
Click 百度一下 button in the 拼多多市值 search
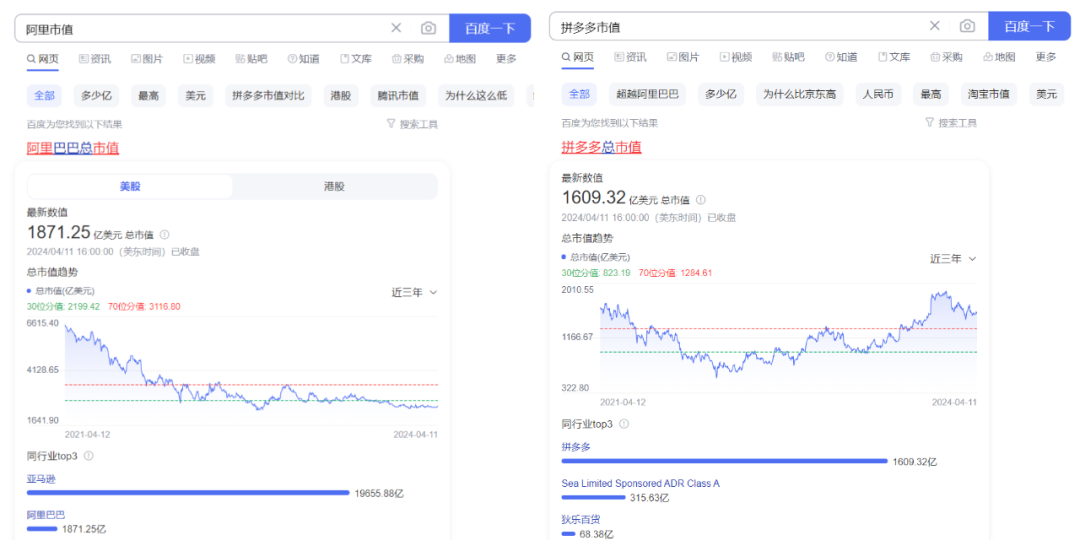click(1030, 26)
